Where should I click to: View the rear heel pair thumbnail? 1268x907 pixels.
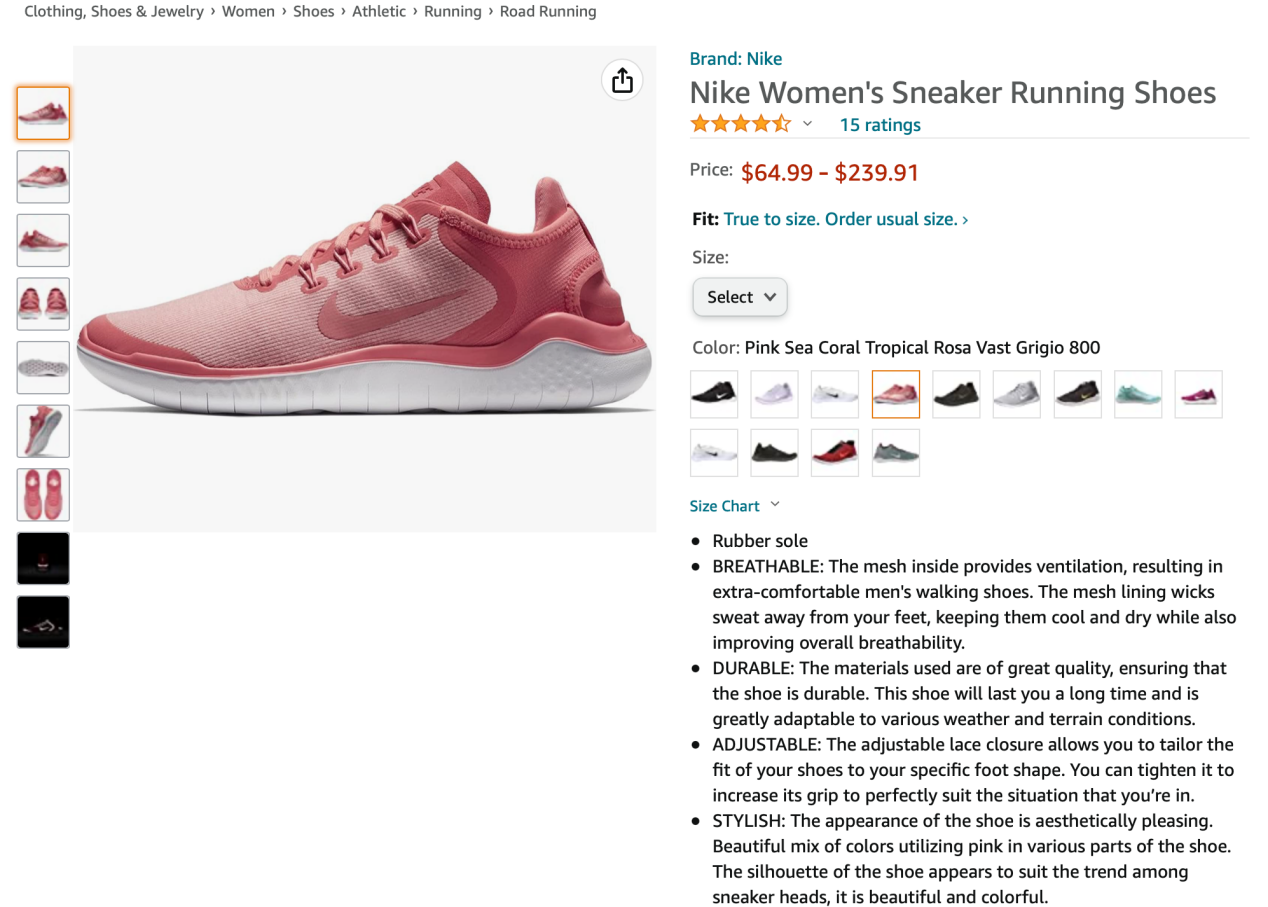tap(43, 304)
